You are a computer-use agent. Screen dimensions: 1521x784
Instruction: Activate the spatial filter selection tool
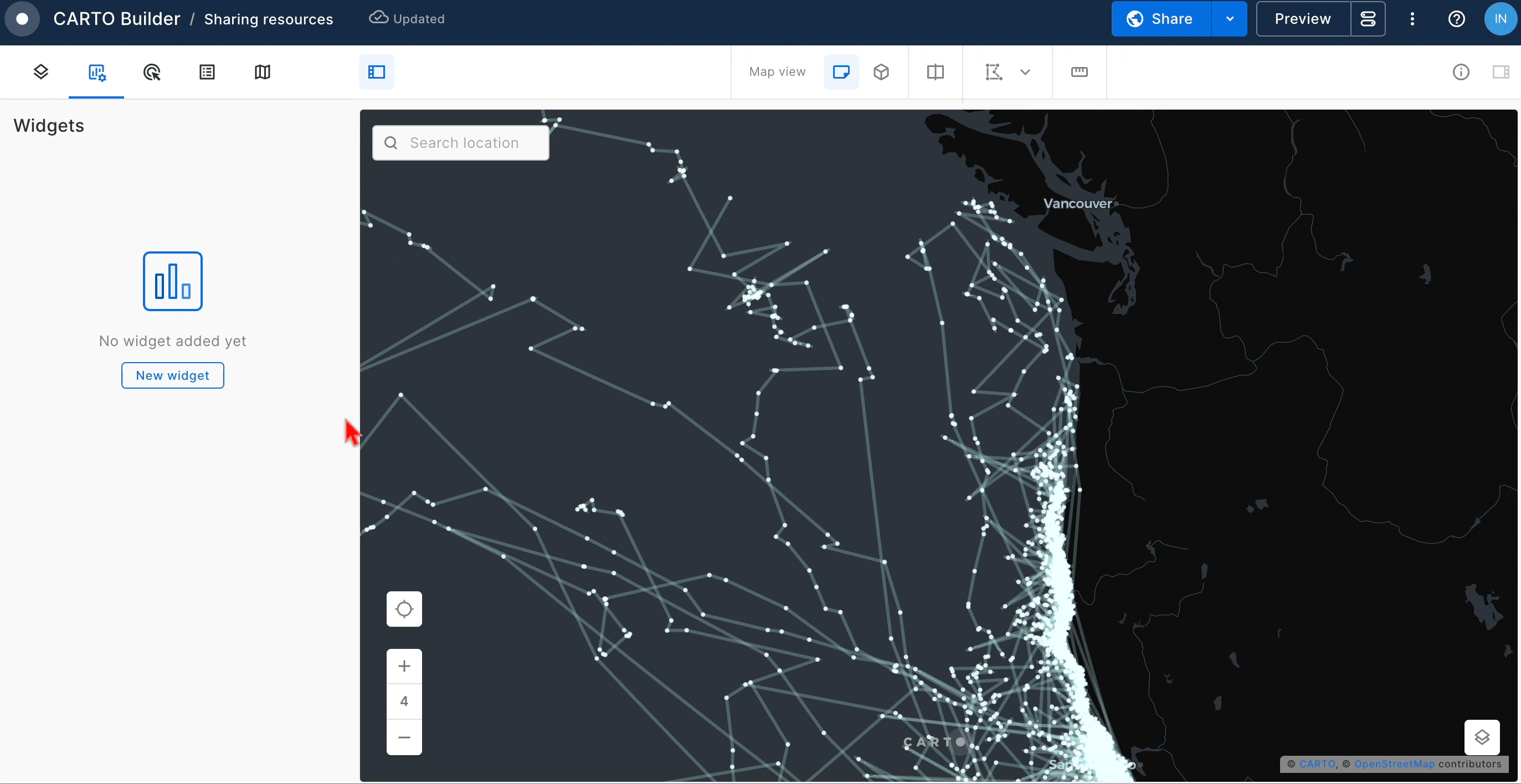994,72
